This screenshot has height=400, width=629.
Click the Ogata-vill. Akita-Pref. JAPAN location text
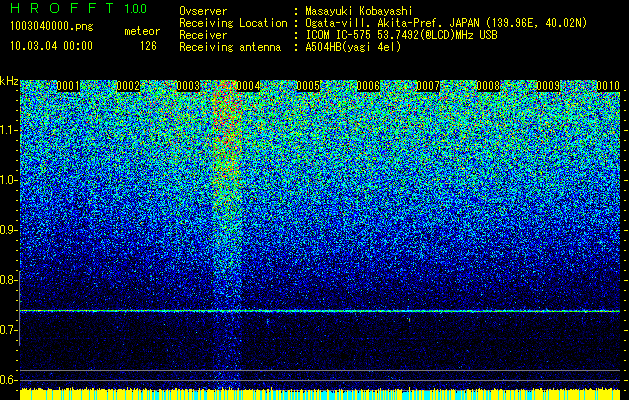click(x=446, y=23)
